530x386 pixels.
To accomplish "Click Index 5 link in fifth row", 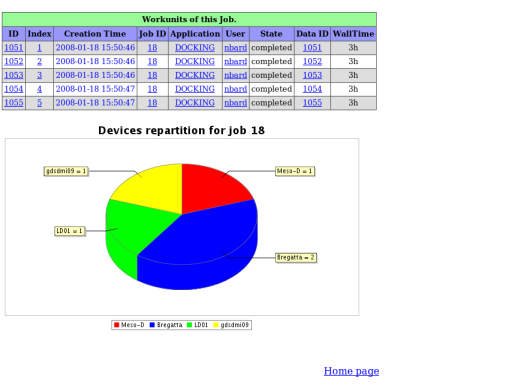I will (40, 103).
